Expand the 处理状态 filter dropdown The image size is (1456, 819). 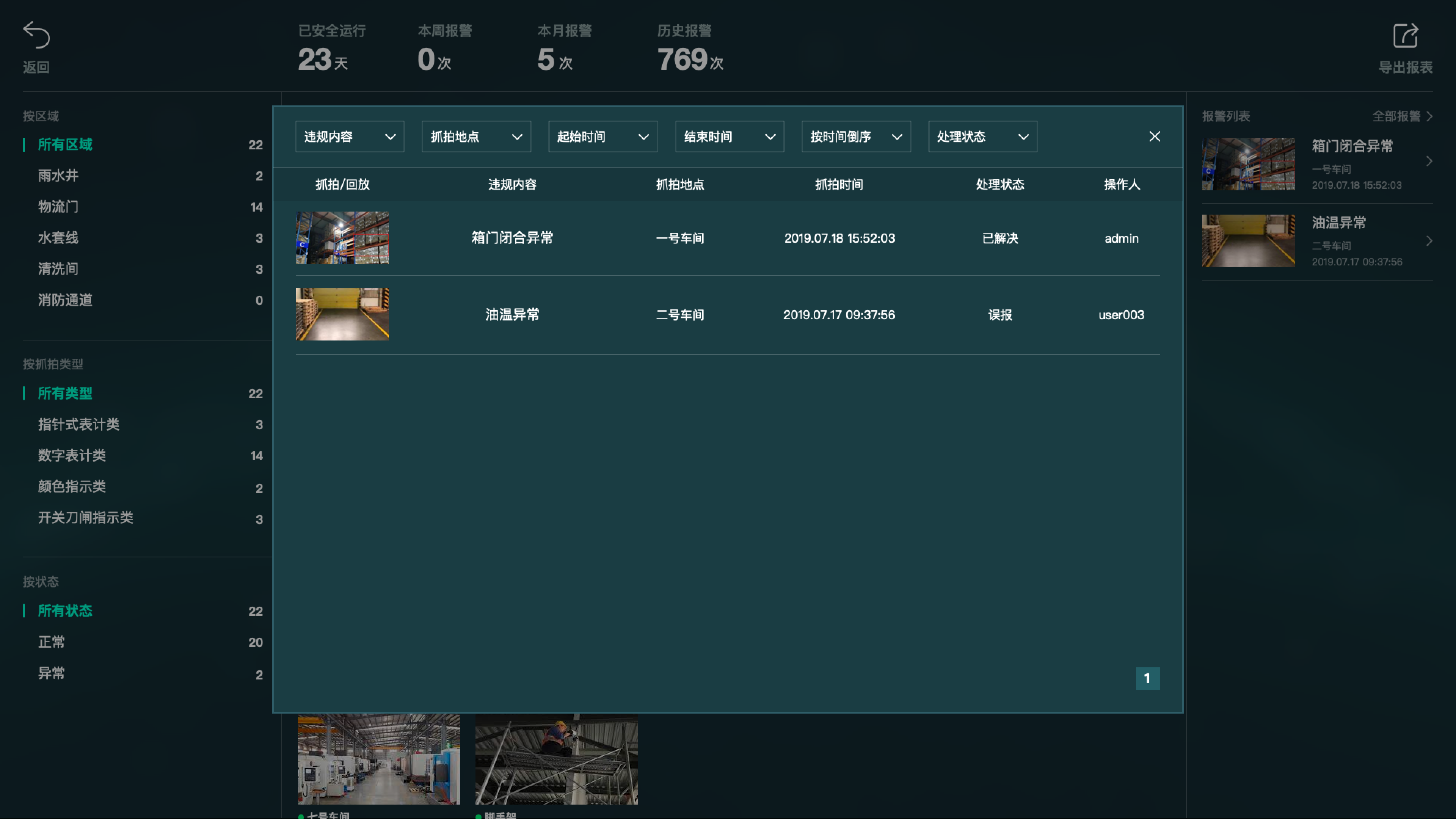[x=982, y=137]
